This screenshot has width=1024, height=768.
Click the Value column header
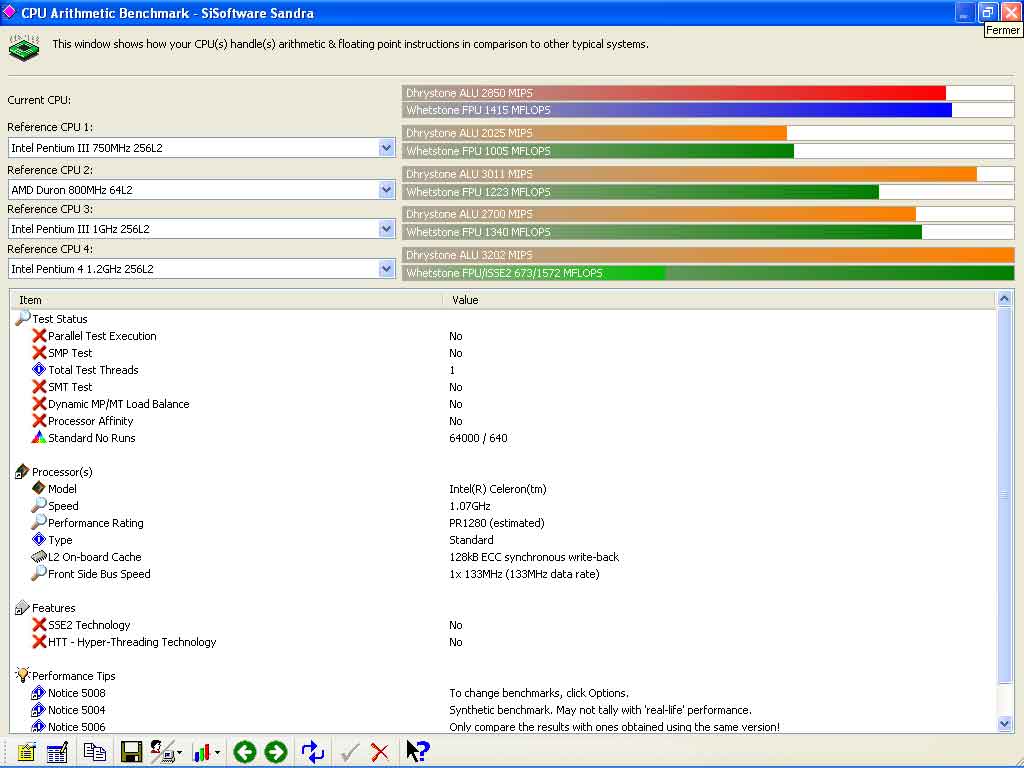718,300
